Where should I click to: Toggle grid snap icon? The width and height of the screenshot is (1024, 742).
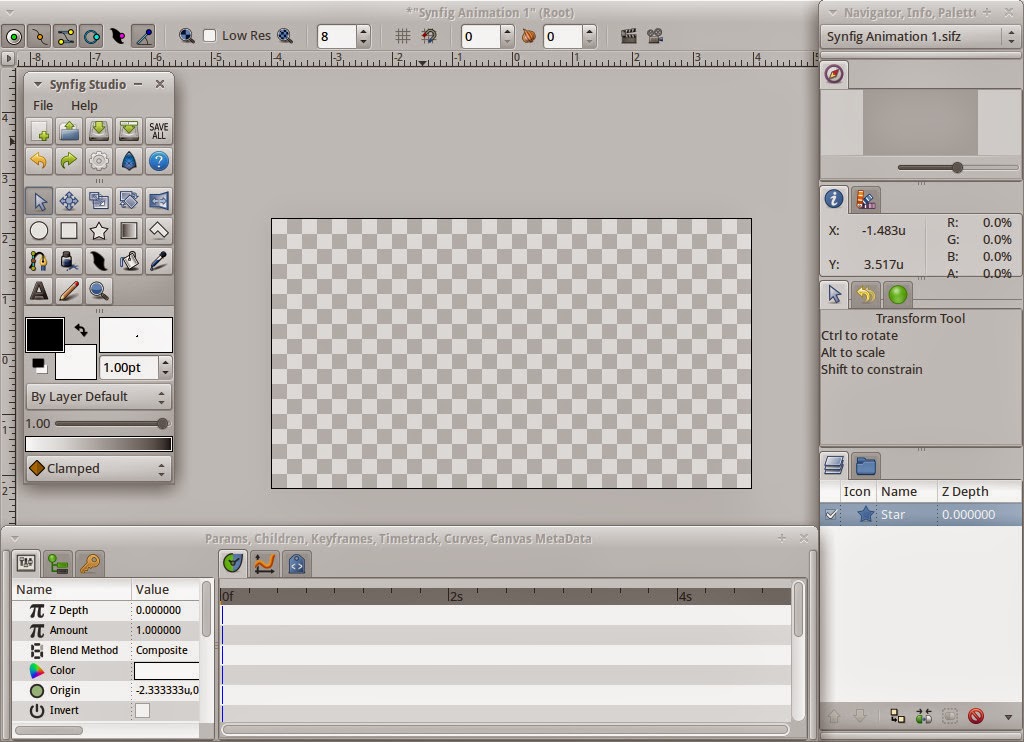(429, 36)
